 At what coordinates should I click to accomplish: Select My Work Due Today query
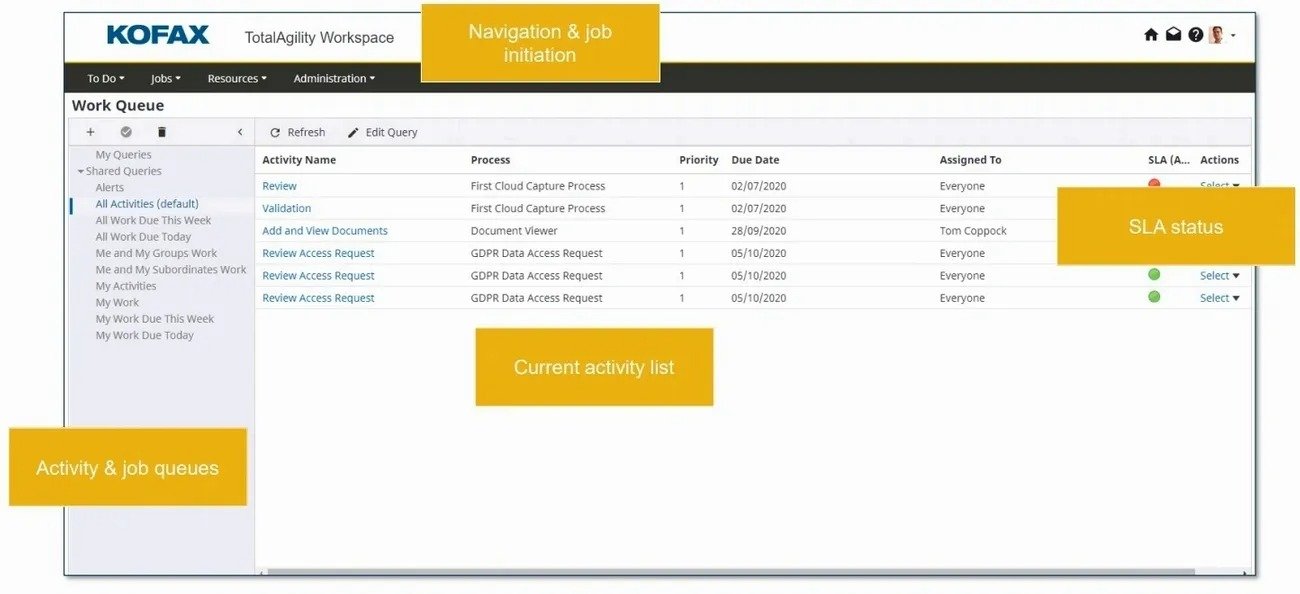pyautogui.click(x=144, y=335)
